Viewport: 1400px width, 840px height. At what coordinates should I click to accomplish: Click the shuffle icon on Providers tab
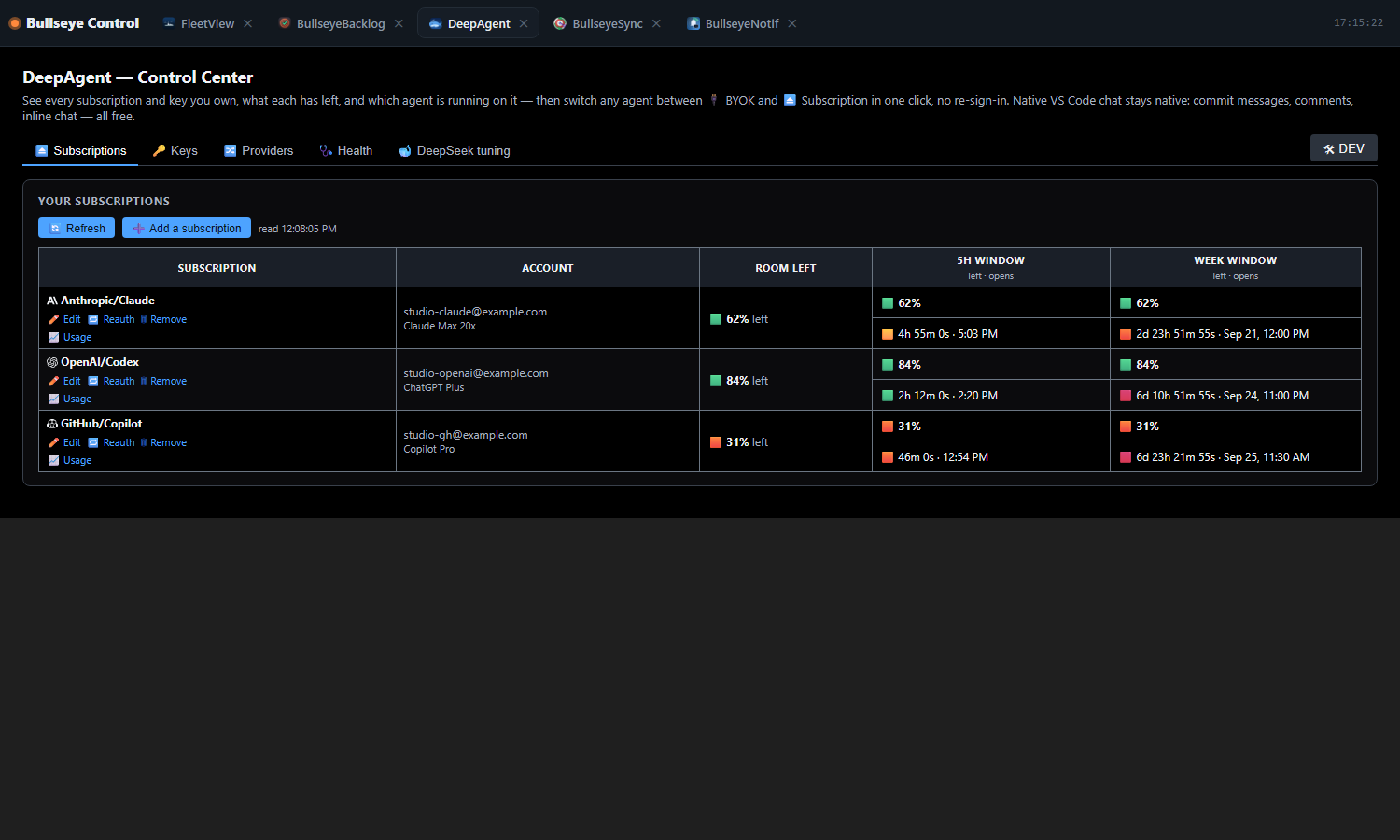(230, 150)
